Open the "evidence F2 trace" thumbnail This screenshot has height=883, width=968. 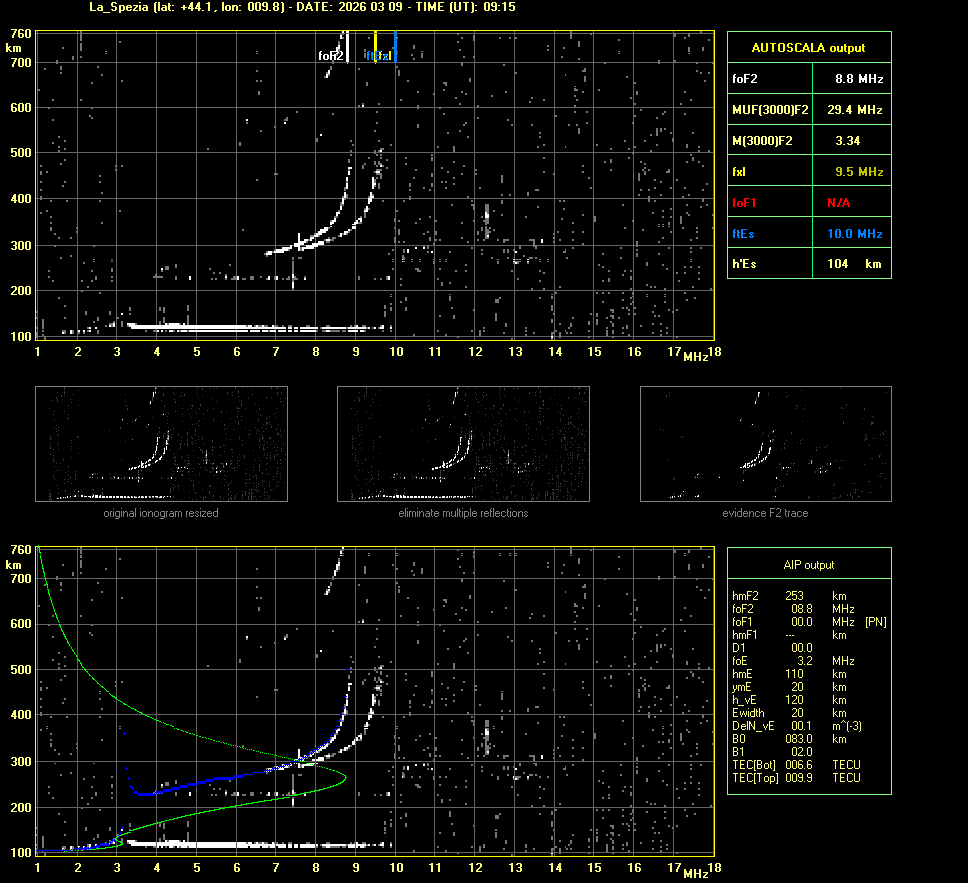click(x=765, y=444)
